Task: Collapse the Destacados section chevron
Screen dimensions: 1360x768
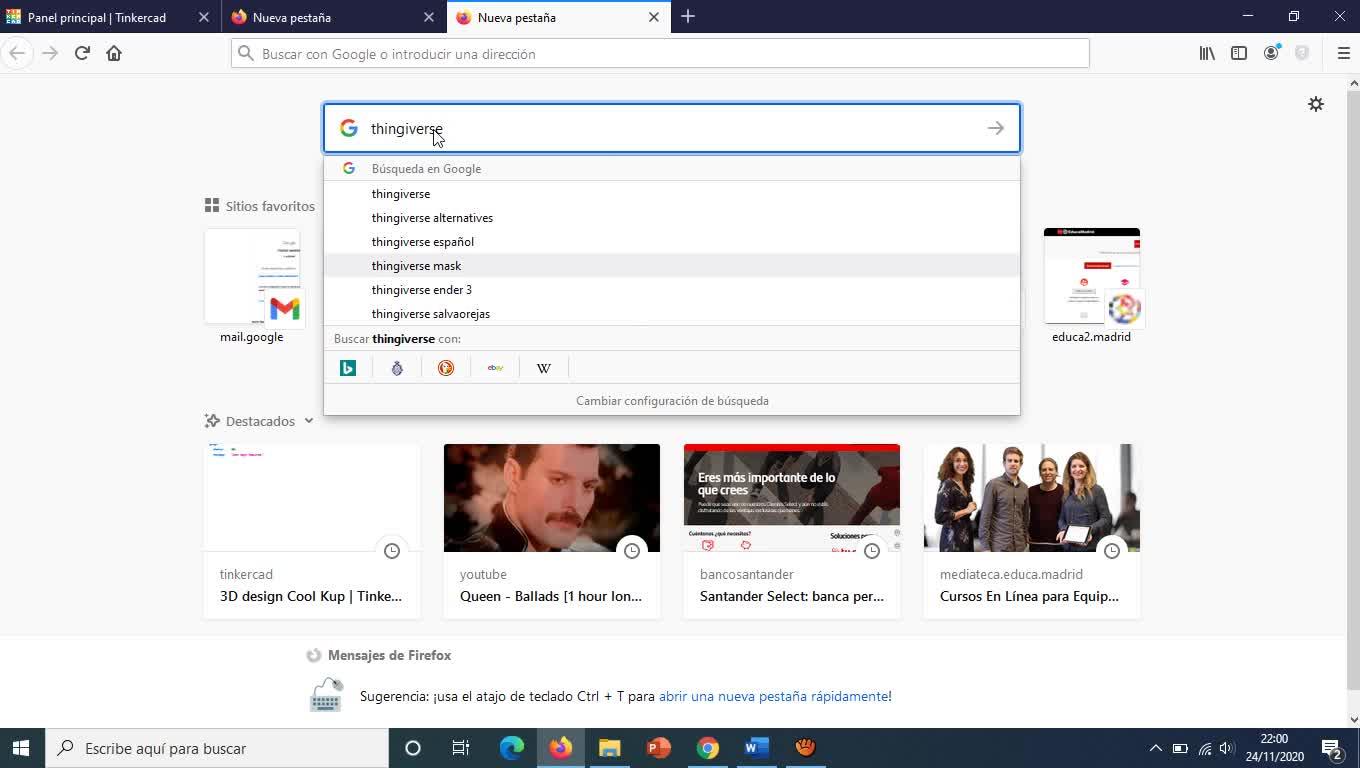Action: pyautogui.click(x=309, y=421)
